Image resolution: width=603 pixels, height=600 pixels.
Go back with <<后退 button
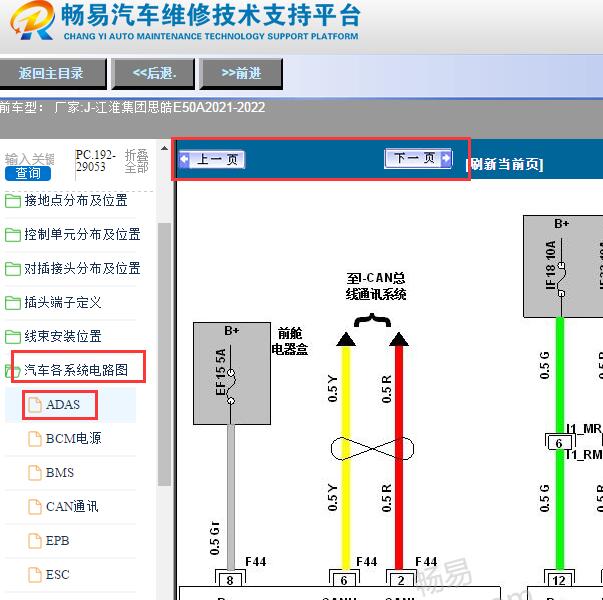tap(153, 73)
